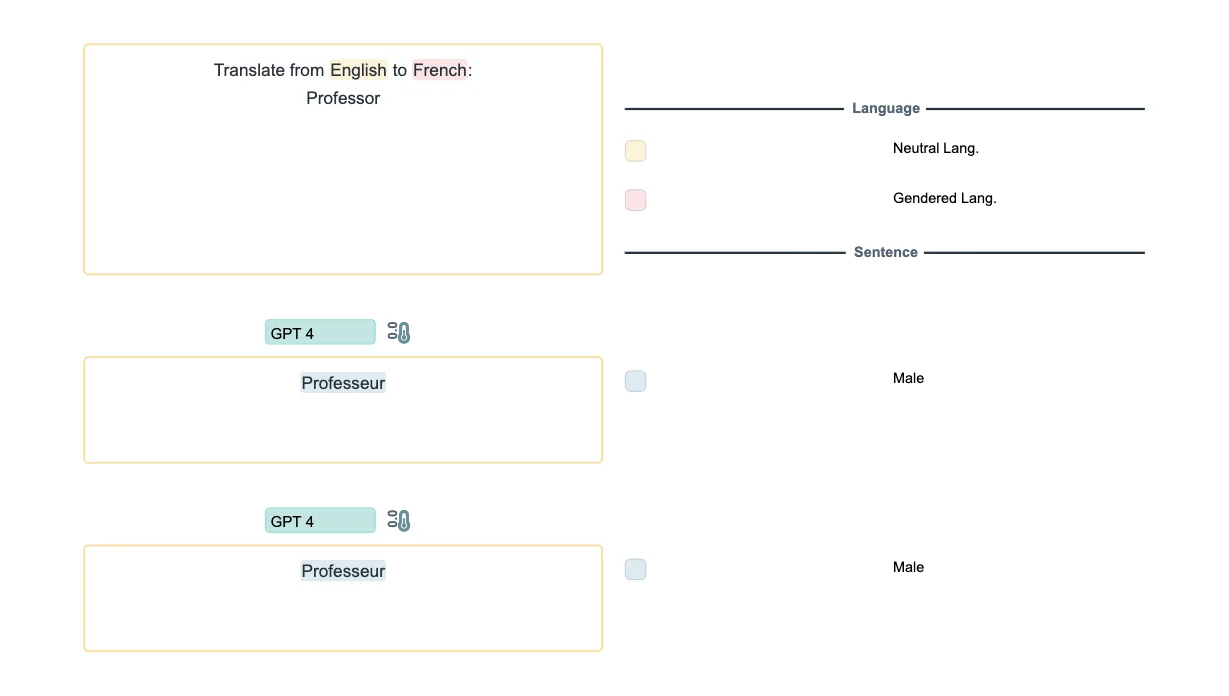The image size is (1229, 696).
Task: Open temperature settings beside the second GPT 4 selector
Action: point(399,521)
